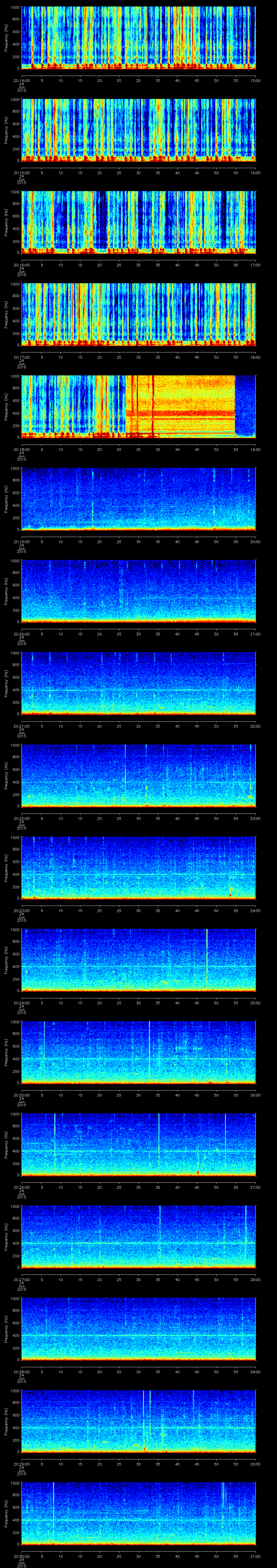Click the "25:00" end-of-axis label
The height and width of the screenshot is (1568, 277).
point(256,1003)
